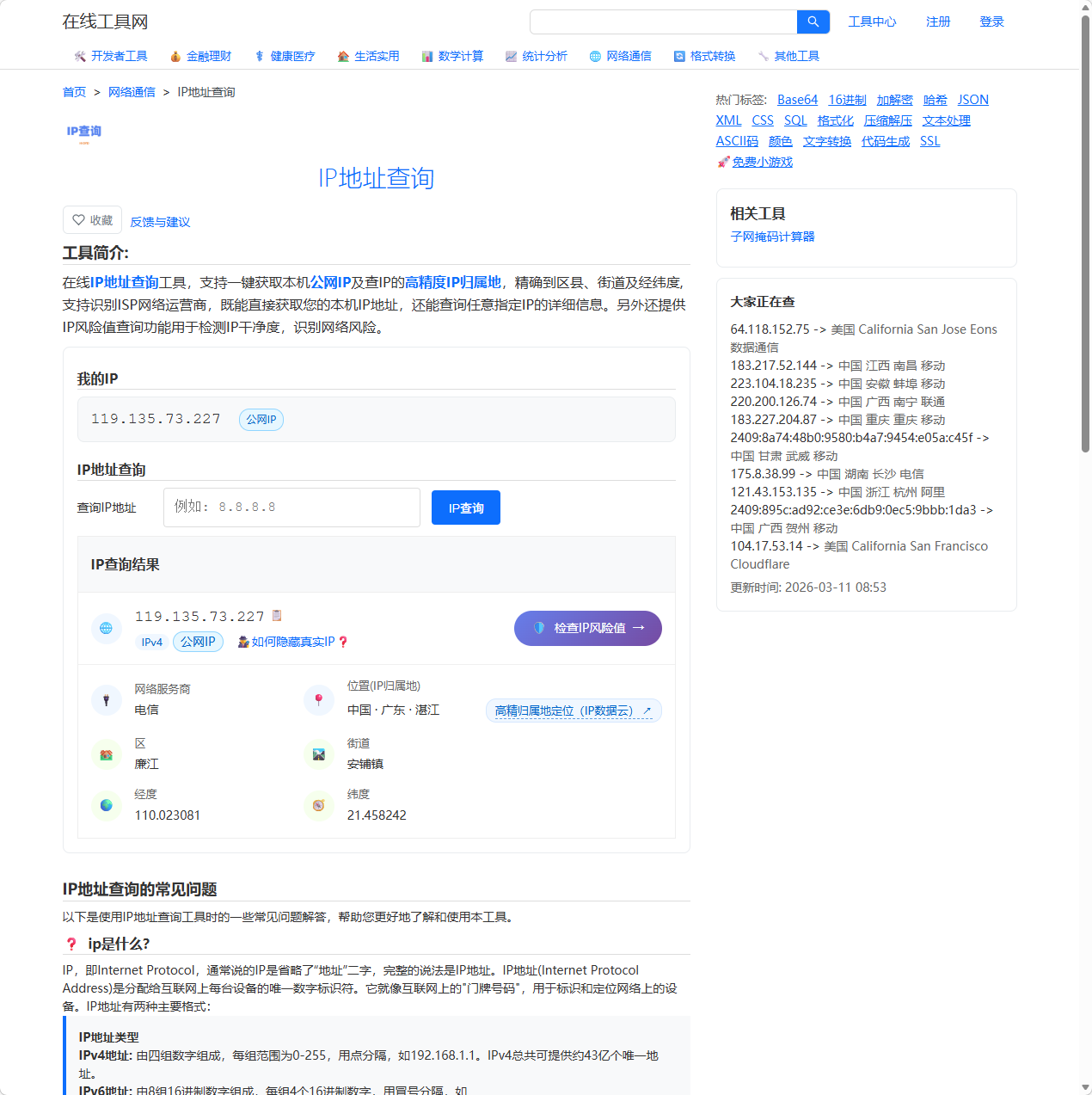Open the 子网掩码计算器 related tool link
This screenshot has width=1092, height=1095.
(772, 237)
